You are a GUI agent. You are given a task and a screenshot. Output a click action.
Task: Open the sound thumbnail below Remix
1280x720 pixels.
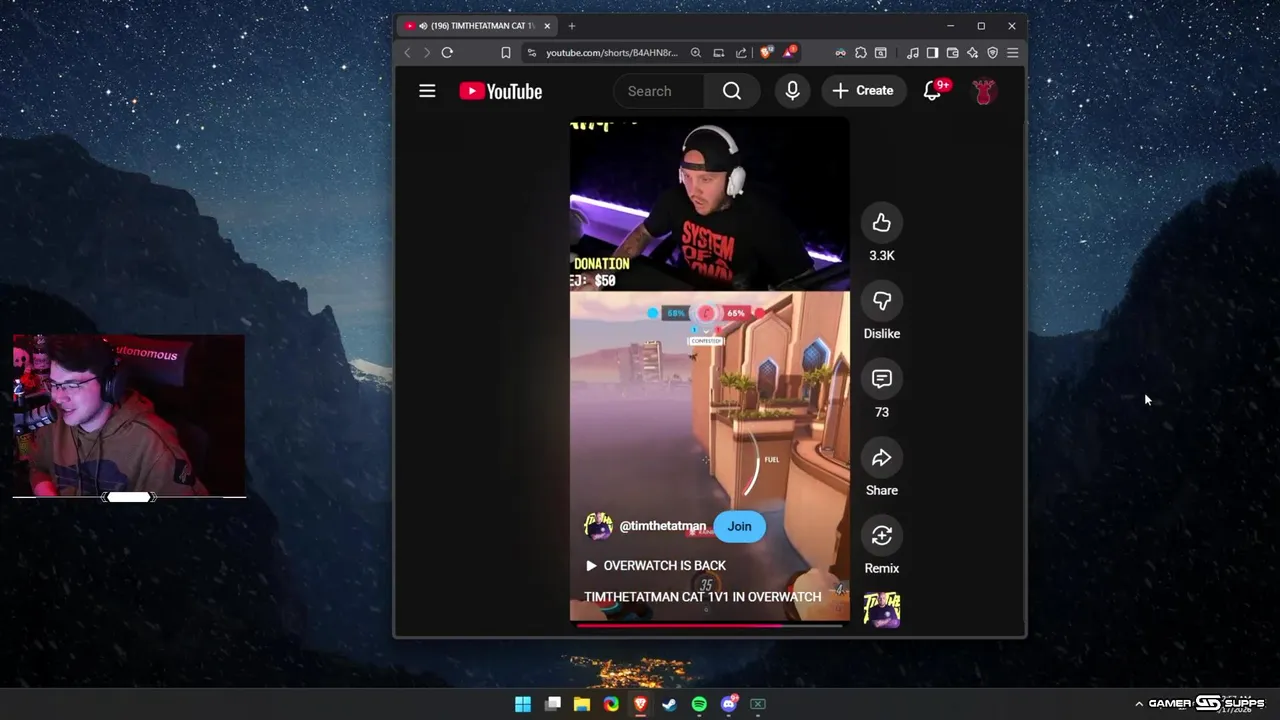tap(882, 609)
